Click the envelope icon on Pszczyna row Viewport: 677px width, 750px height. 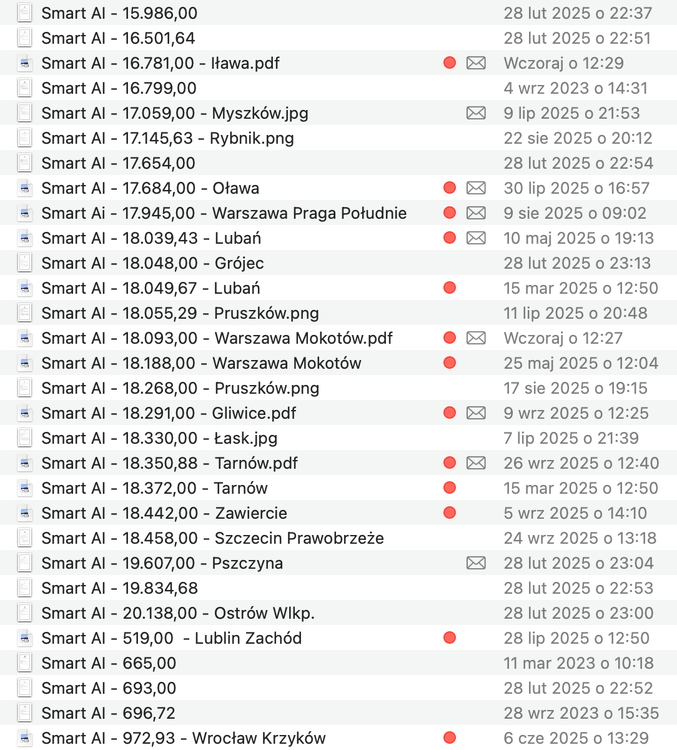point(476,563)
